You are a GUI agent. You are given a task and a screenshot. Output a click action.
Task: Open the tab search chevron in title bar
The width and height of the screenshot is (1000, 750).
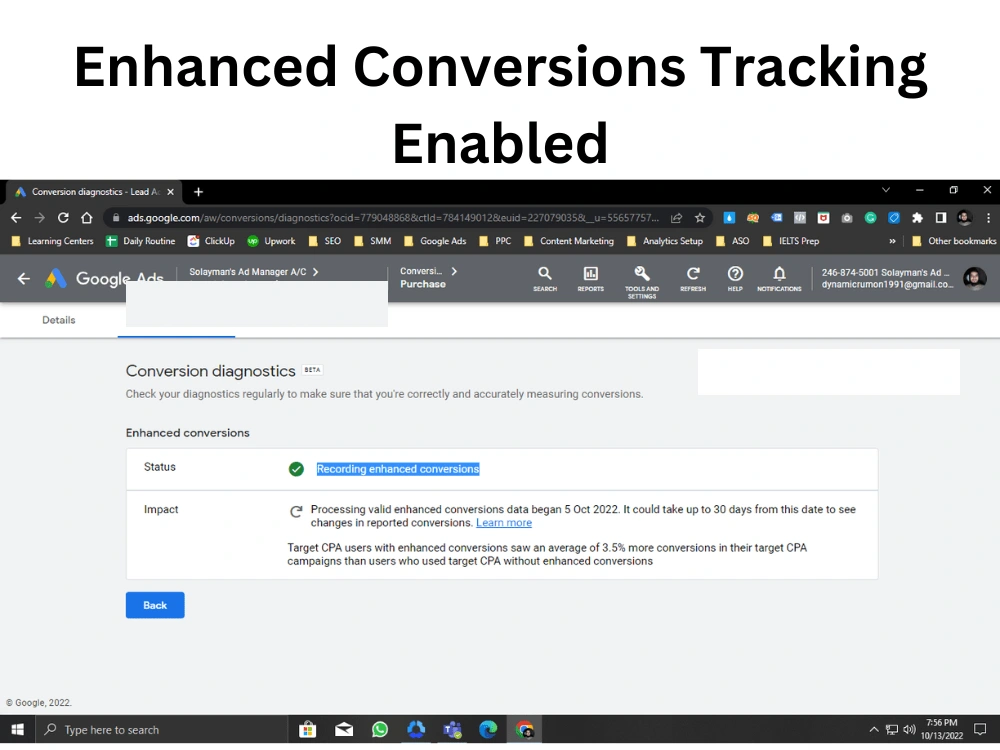[886, 190]
